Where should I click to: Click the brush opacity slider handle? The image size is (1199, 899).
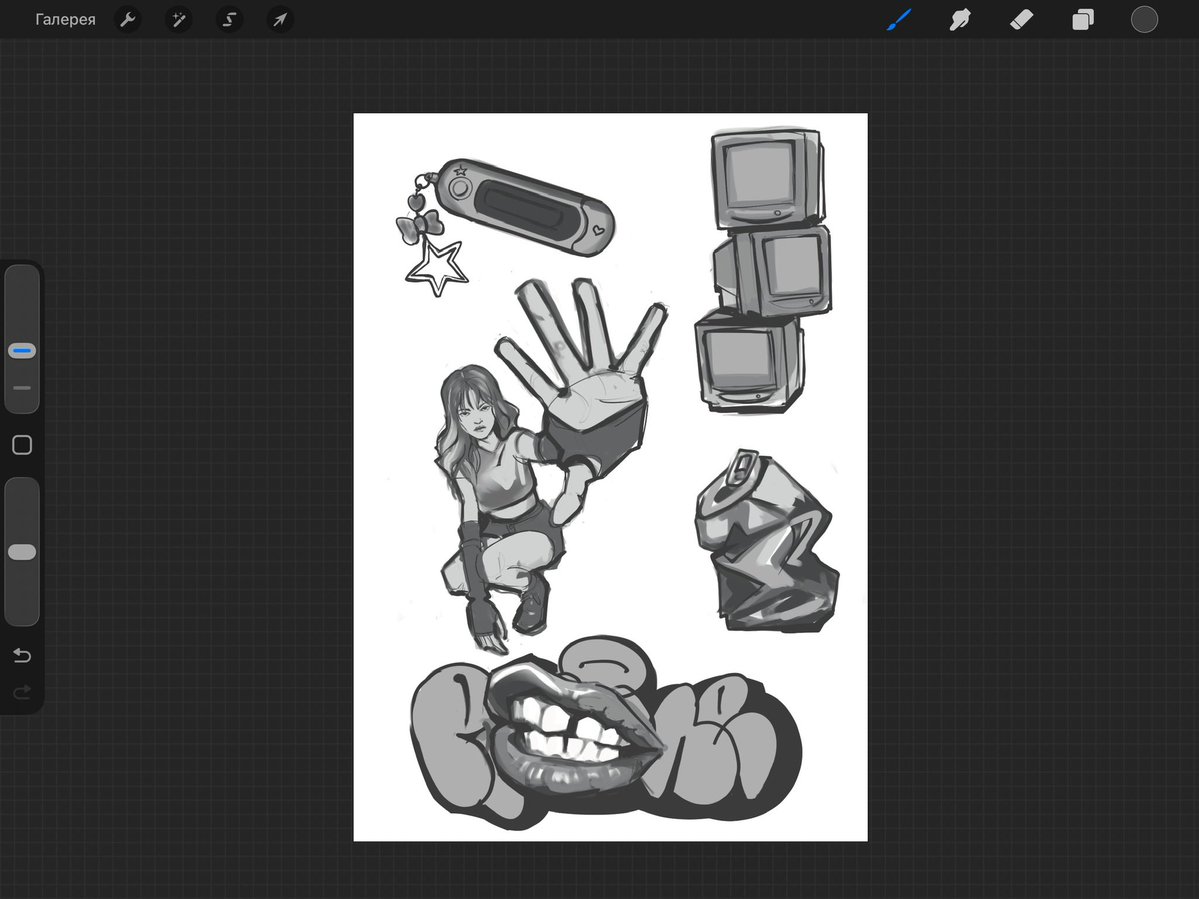[22, 552]
